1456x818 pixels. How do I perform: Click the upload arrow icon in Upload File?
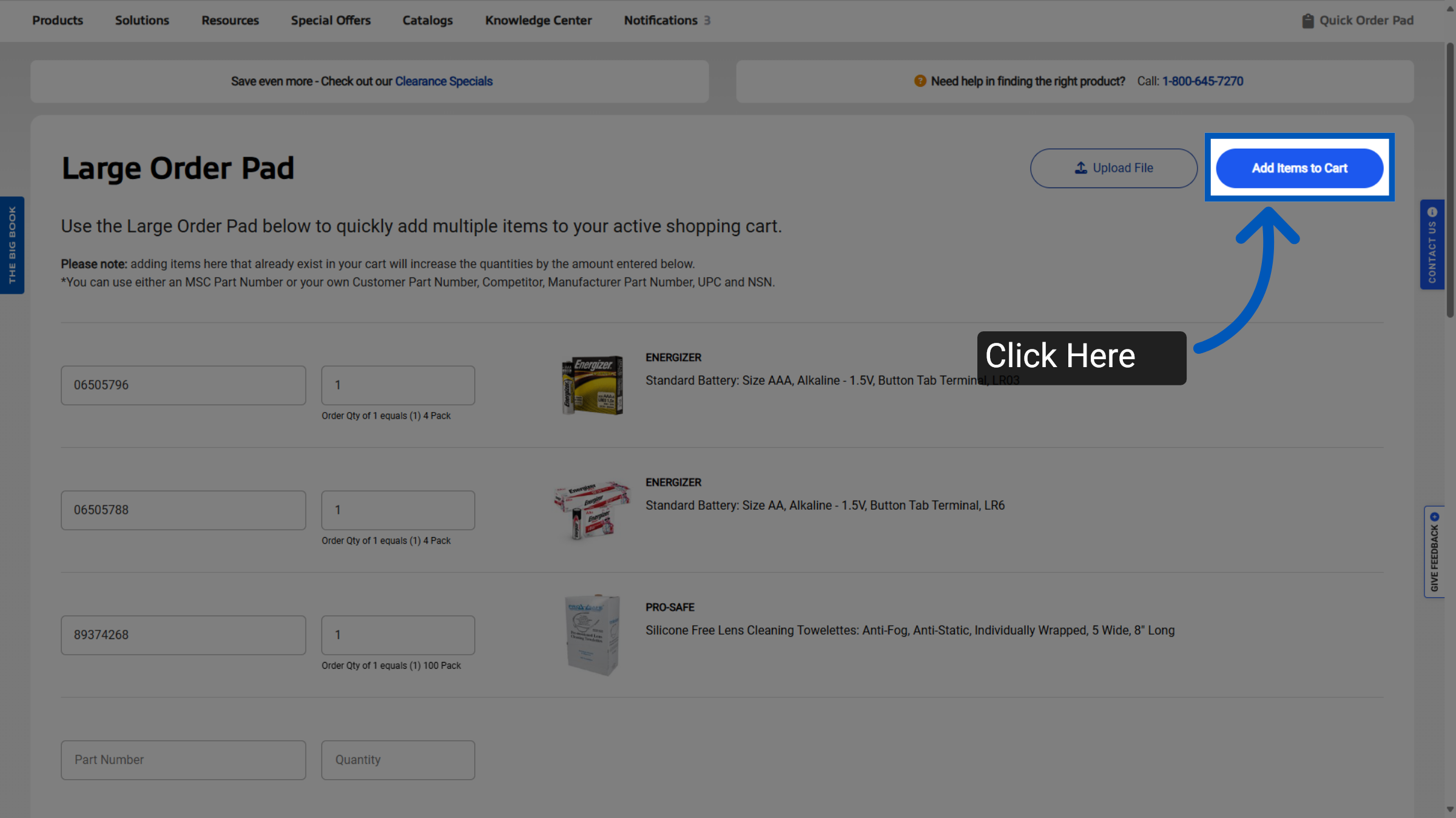click(1080, 168)
